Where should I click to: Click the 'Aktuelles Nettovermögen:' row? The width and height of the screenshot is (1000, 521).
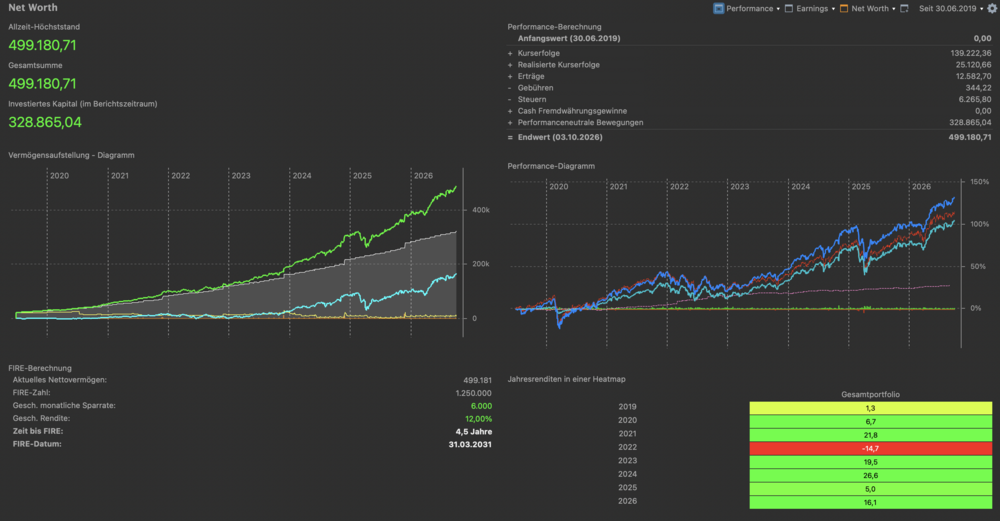(252, 380)
